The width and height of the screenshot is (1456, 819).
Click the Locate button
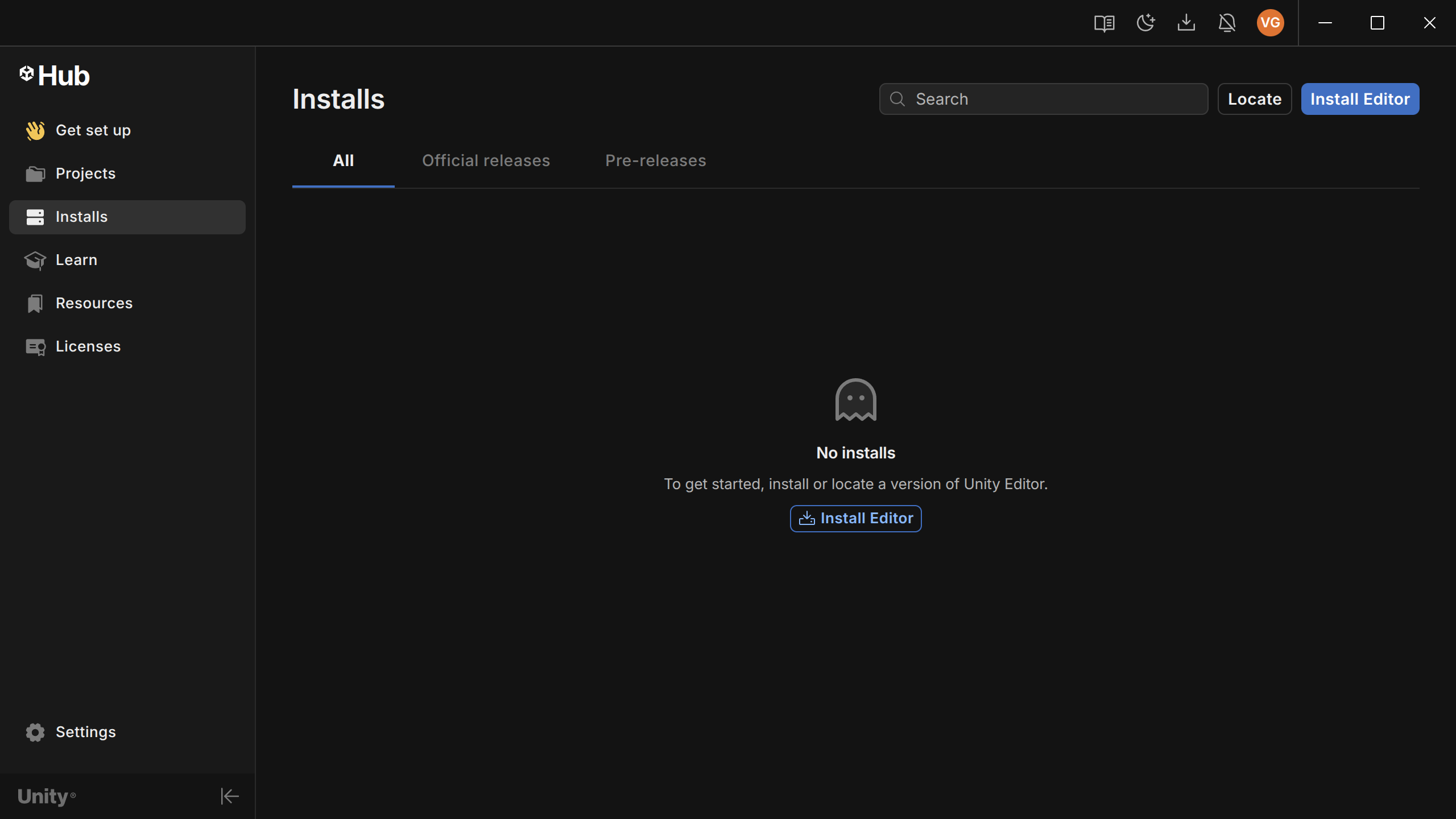coord(1254,99)
